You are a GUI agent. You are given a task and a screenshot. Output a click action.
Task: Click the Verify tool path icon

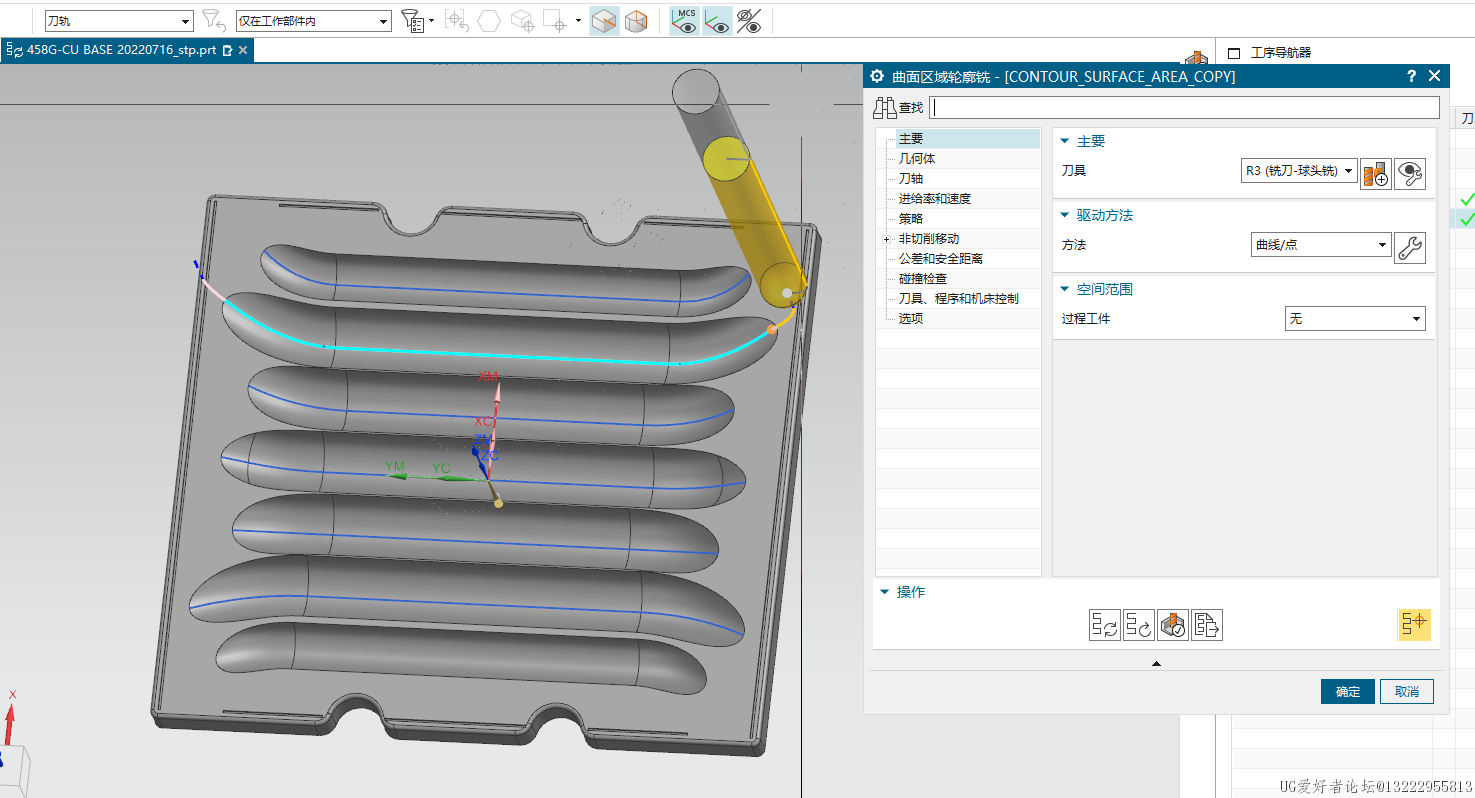coord(1173,625)
